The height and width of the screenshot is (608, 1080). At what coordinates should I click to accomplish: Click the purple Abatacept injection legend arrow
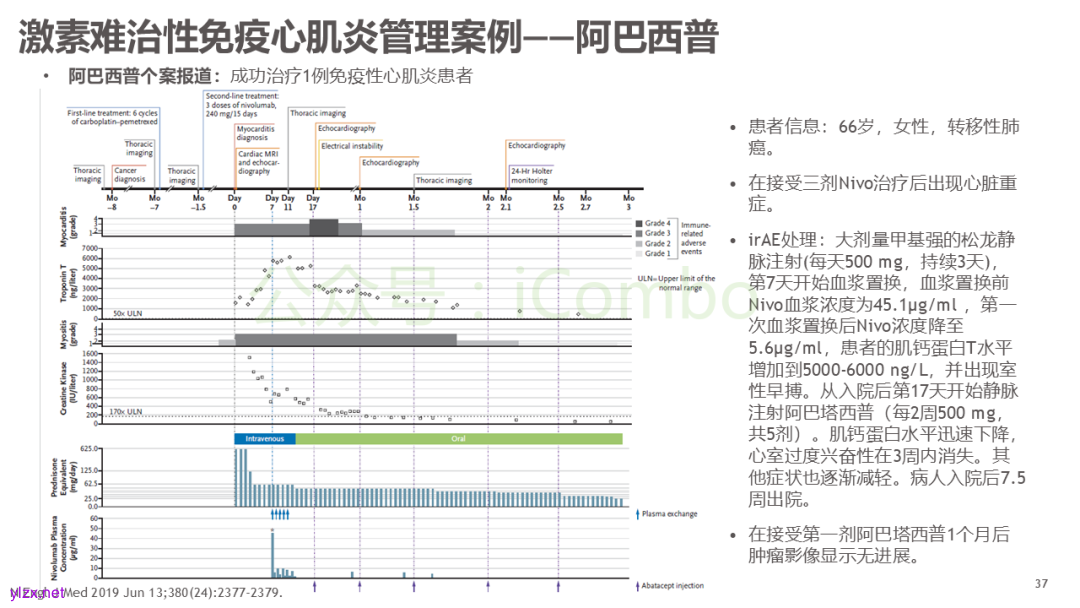coord(637,586)
